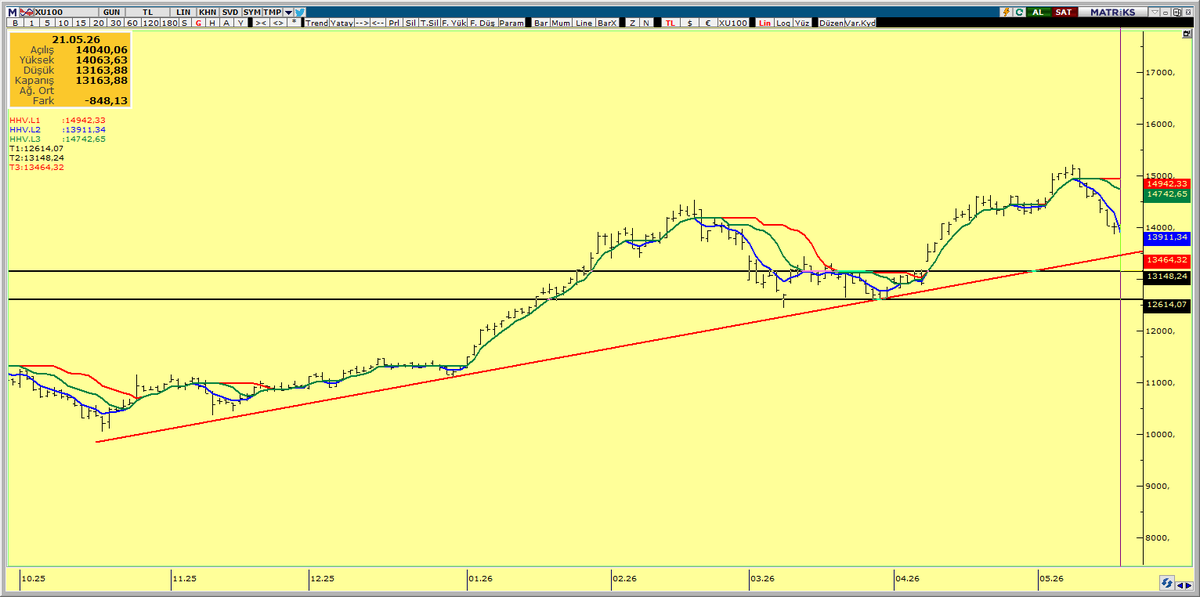Click the Sil delete button
This screenshot has width=1200, height=597.
(411, 23)
